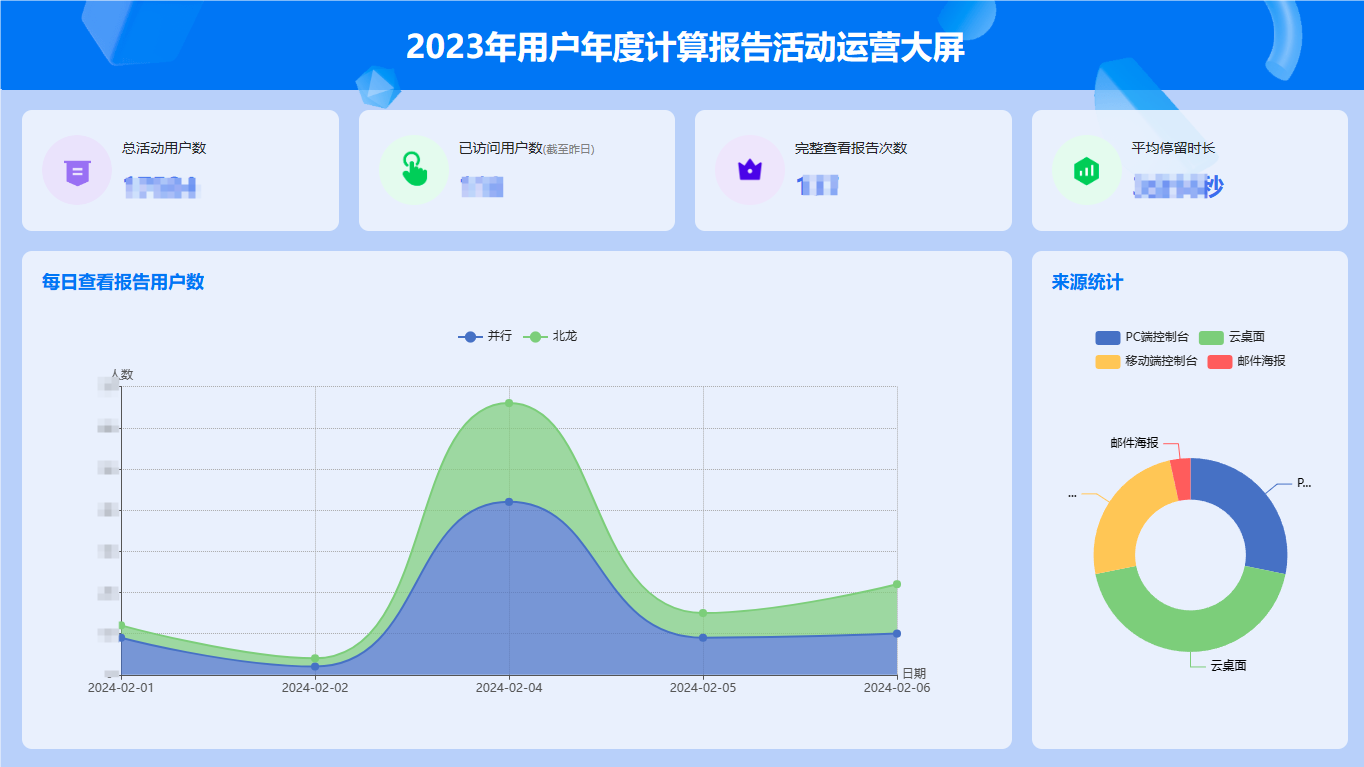Click the blurred value under 平均停留时长
Viewport: 1364px width, 767px height.
(x=1178, y=186)
